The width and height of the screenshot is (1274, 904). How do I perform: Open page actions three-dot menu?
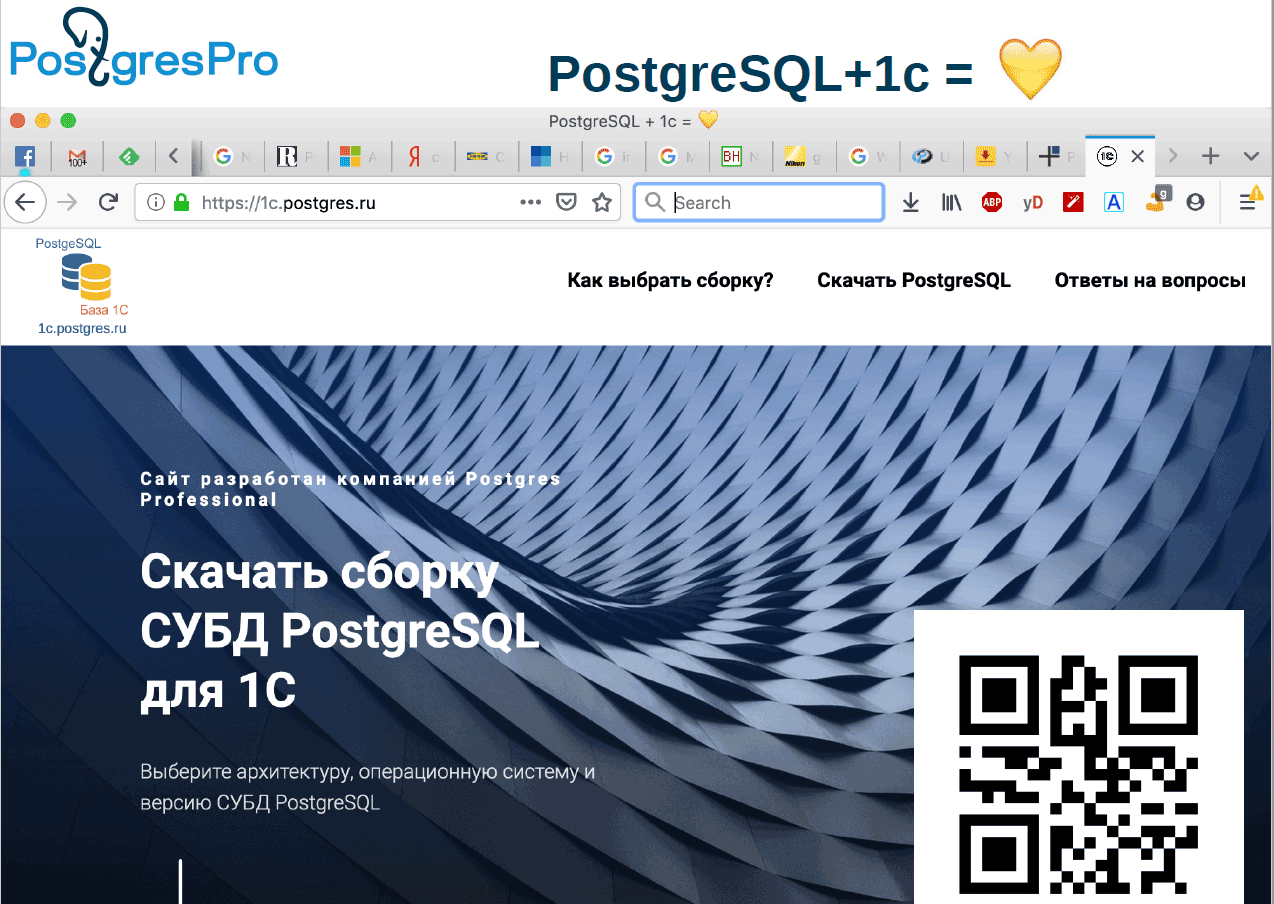(531, 202)
